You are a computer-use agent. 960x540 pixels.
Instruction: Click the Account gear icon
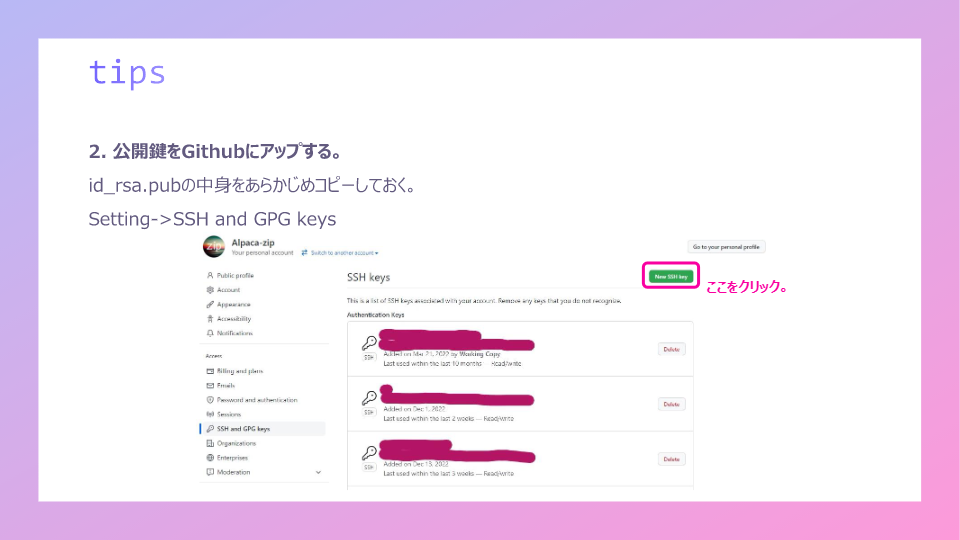(210, 290)
